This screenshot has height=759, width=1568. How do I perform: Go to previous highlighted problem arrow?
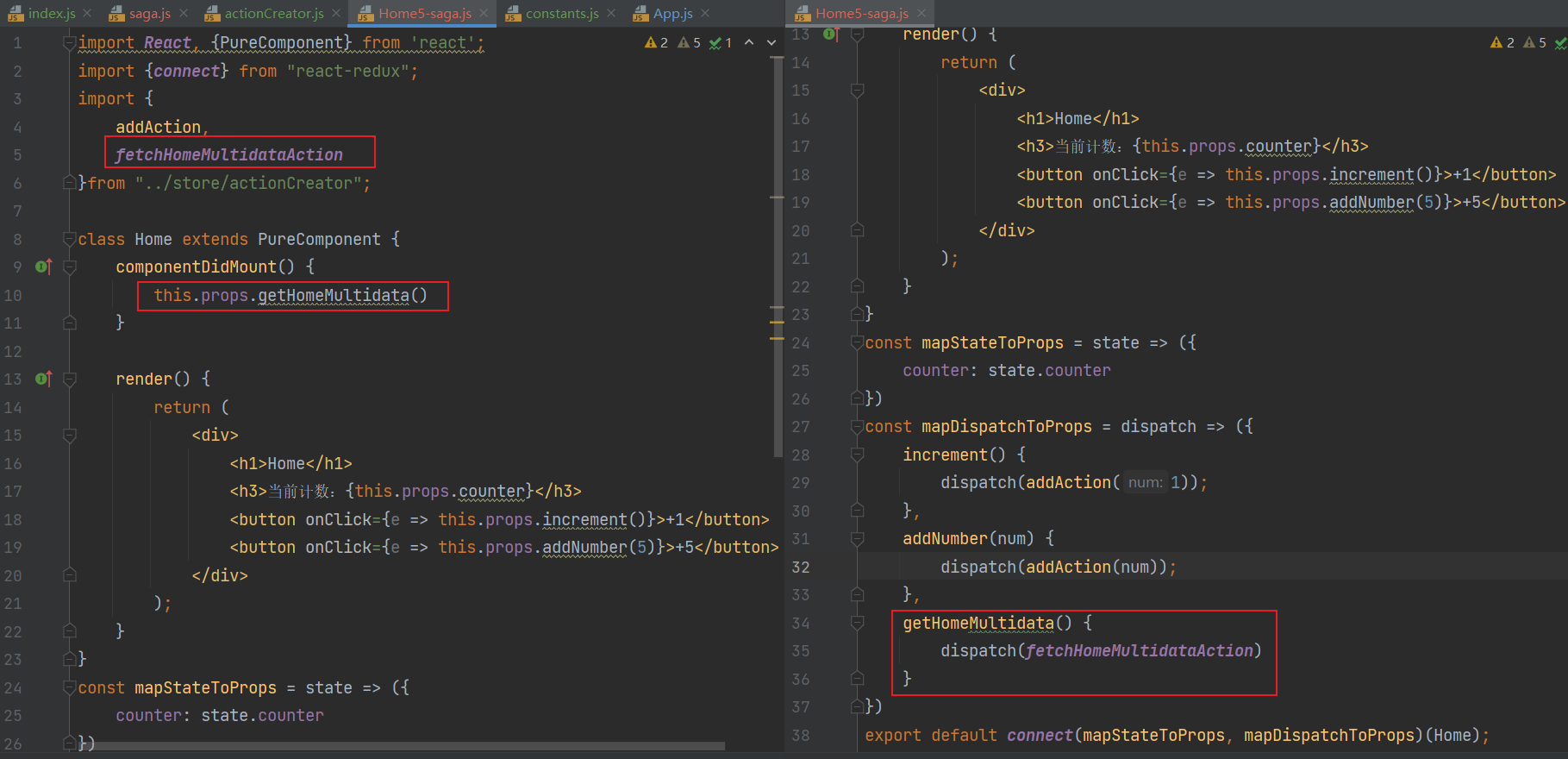tap(749, 42)
